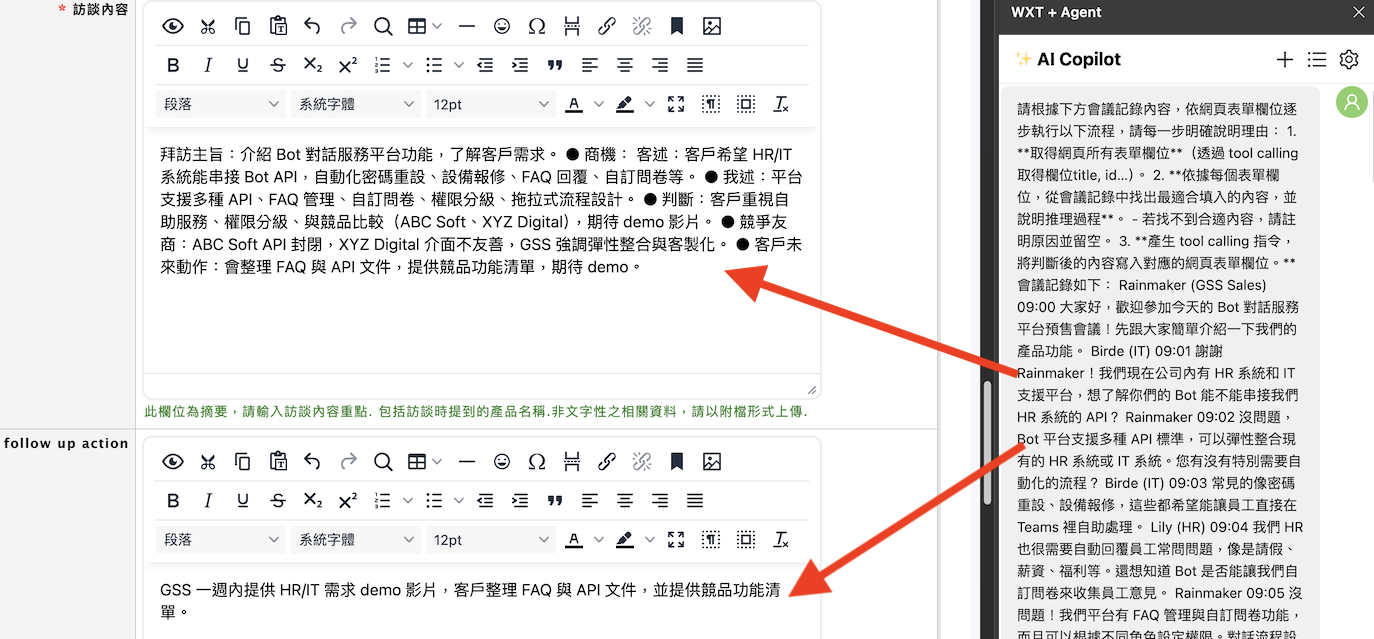The image size is (1374, 639).
Task: Click the green user avatar in AI Copilot
Action: coord(1352,102)
